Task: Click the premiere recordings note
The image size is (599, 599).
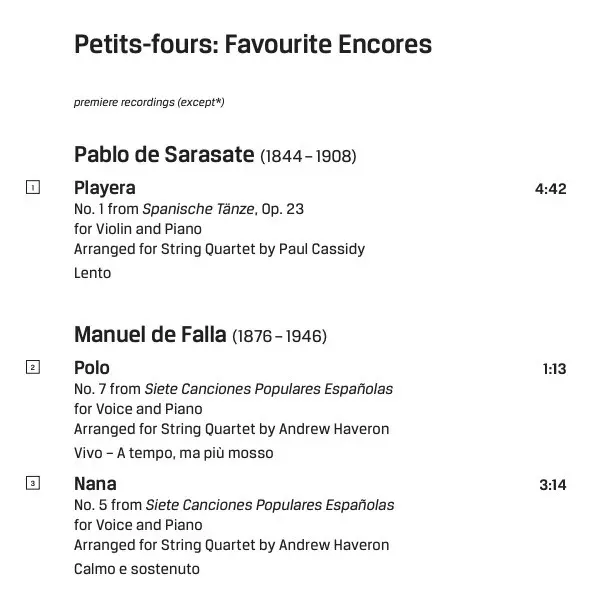Action: click(x=149, y=102)
